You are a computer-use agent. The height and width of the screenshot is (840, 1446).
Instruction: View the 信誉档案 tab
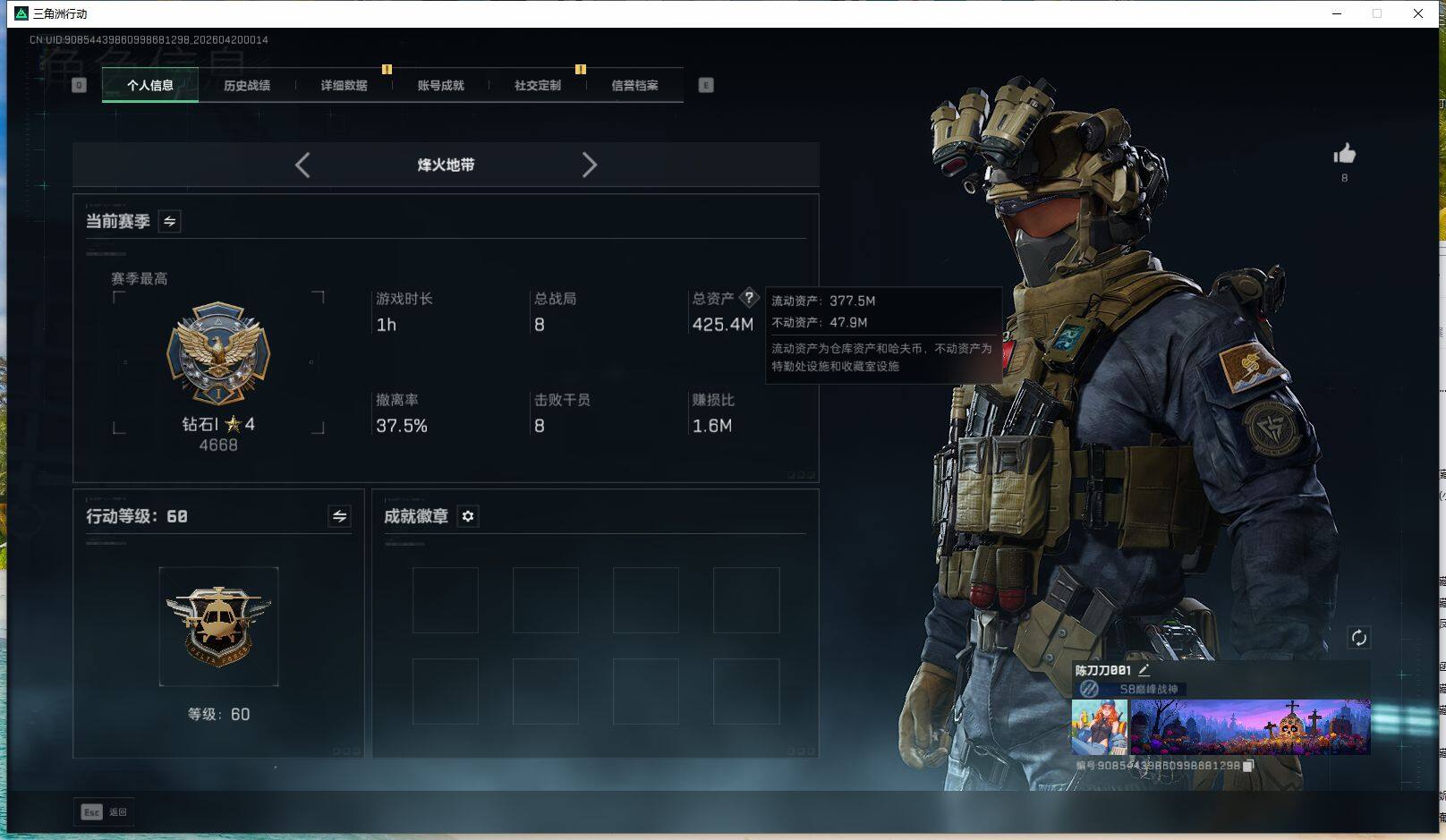(x=634, y=85)
